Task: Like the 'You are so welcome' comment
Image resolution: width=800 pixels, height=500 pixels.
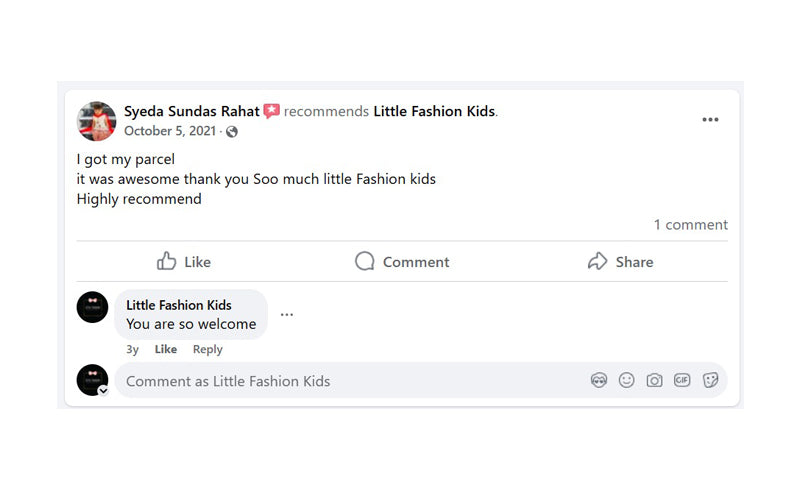Action: point(166,349)
